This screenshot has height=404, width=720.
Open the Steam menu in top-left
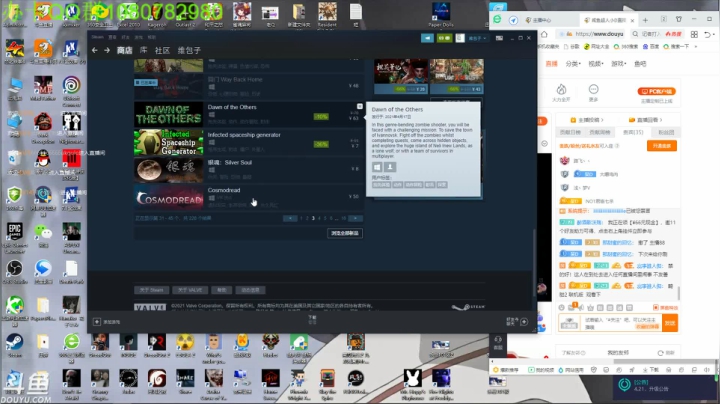(97, 37)
